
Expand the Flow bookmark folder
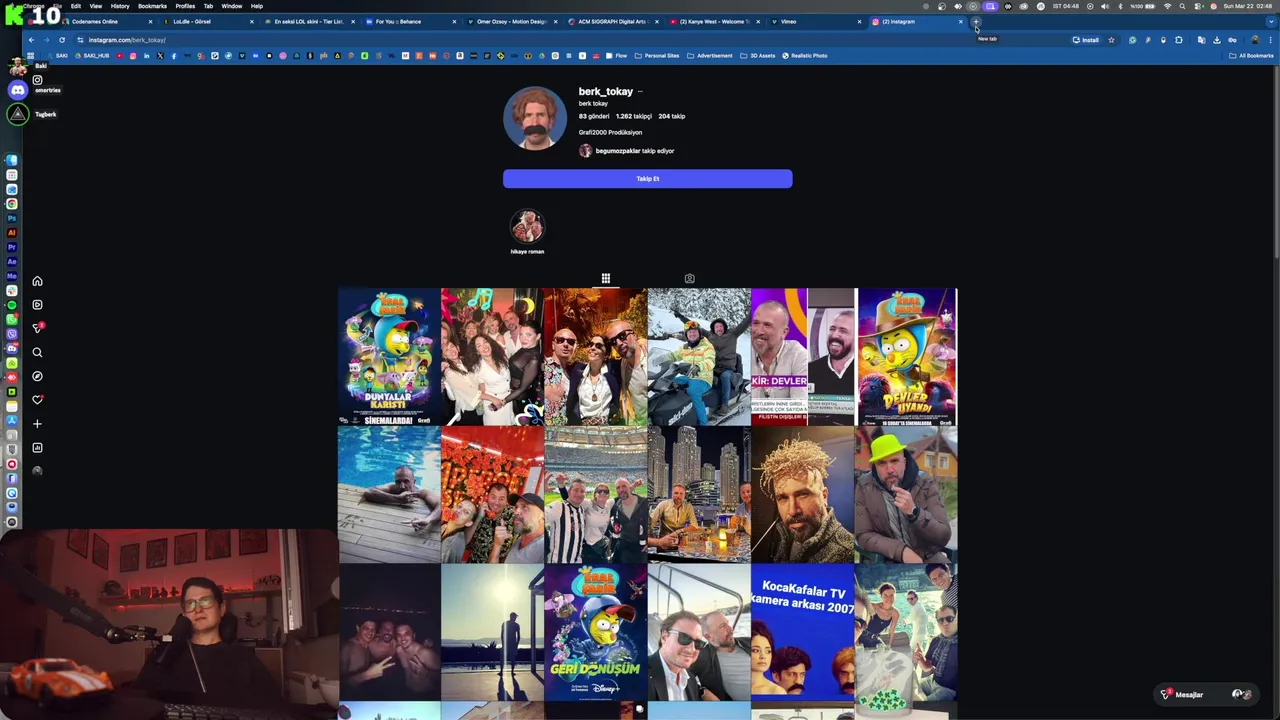[x=617, y=56]
